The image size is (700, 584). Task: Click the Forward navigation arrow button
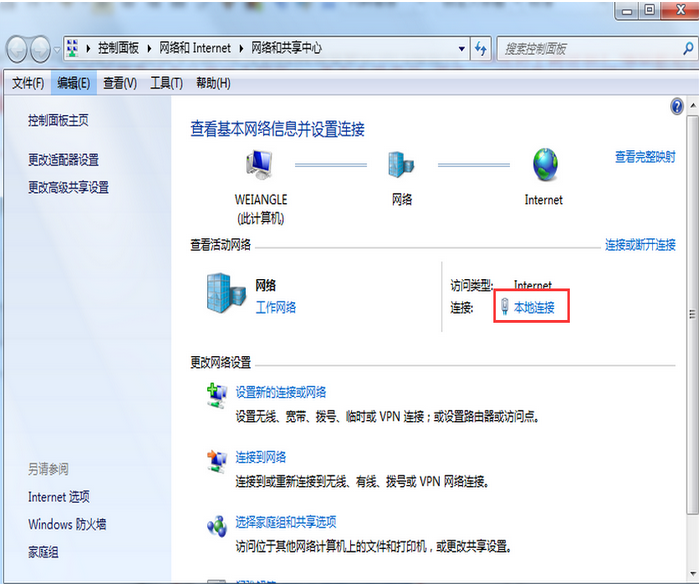40,49
